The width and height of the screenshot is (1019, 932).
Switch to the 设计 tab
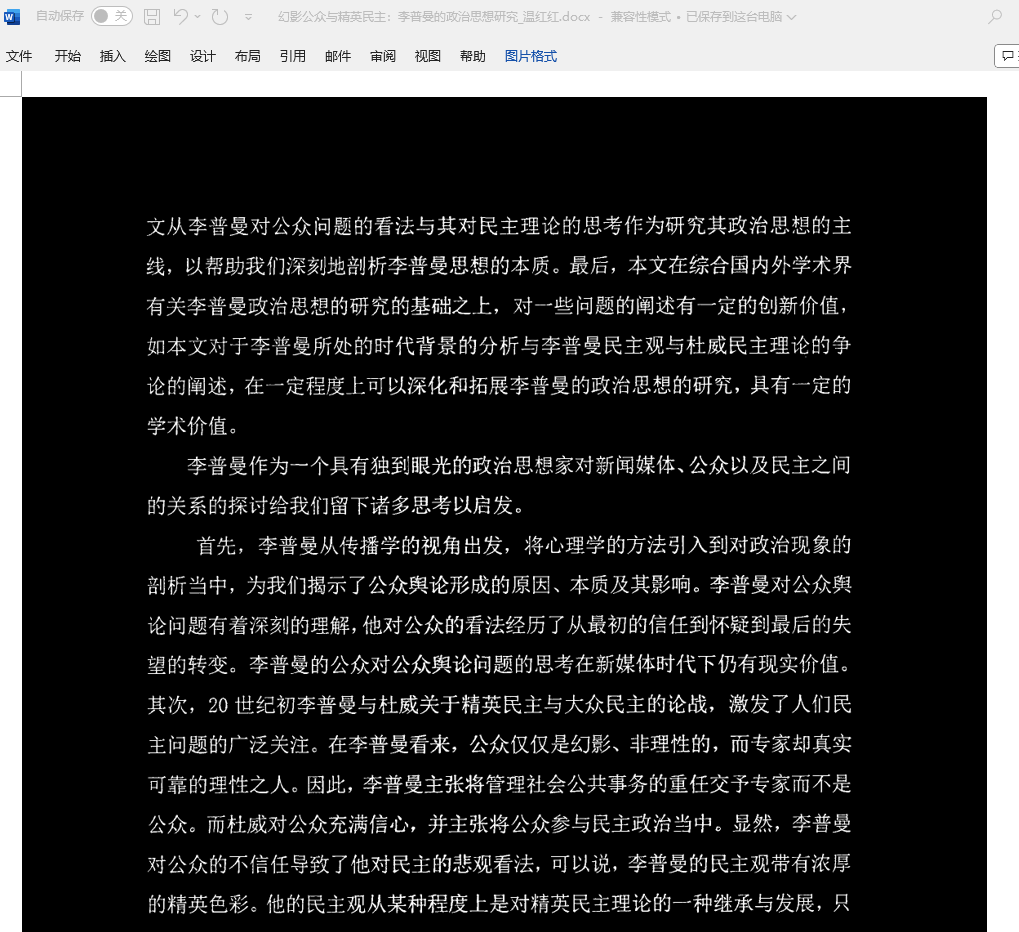tap(203, 57)
